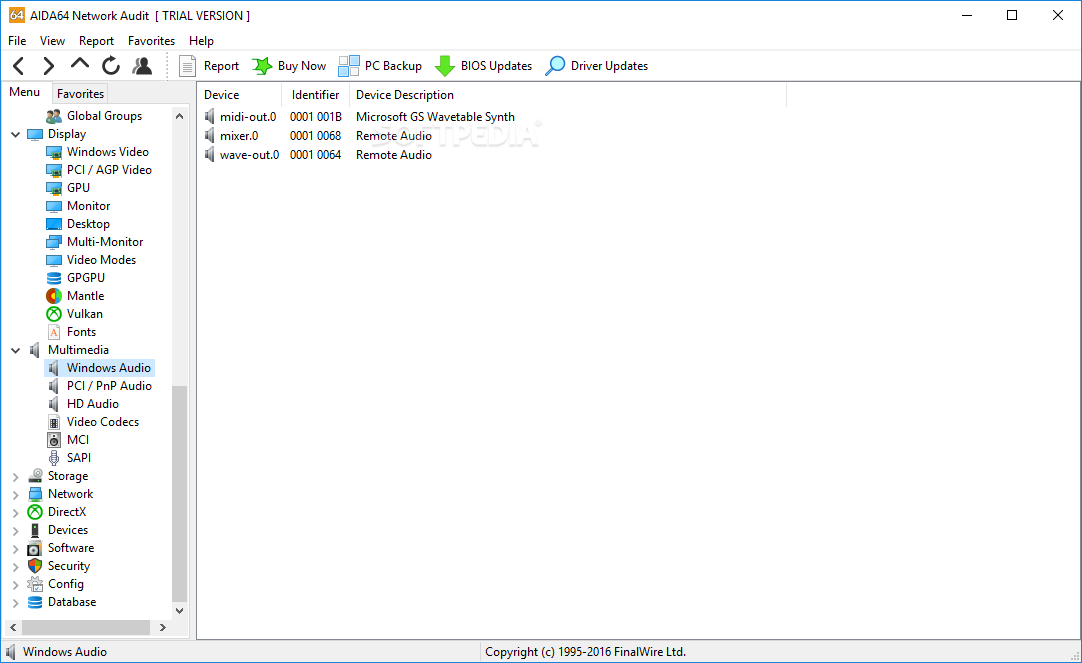Click Microsoft GS Wavetable Synth description
Screen dimensions: 1082x663
pyautogui.click(x=435, y=117)
